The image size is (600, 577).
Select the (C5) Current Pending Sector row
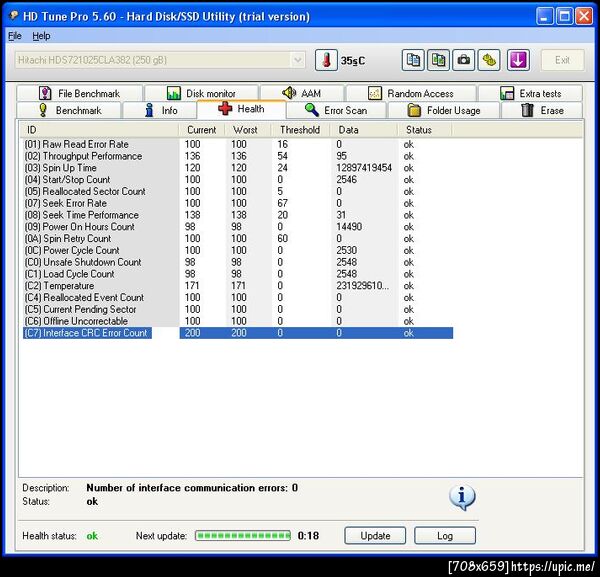237,310
